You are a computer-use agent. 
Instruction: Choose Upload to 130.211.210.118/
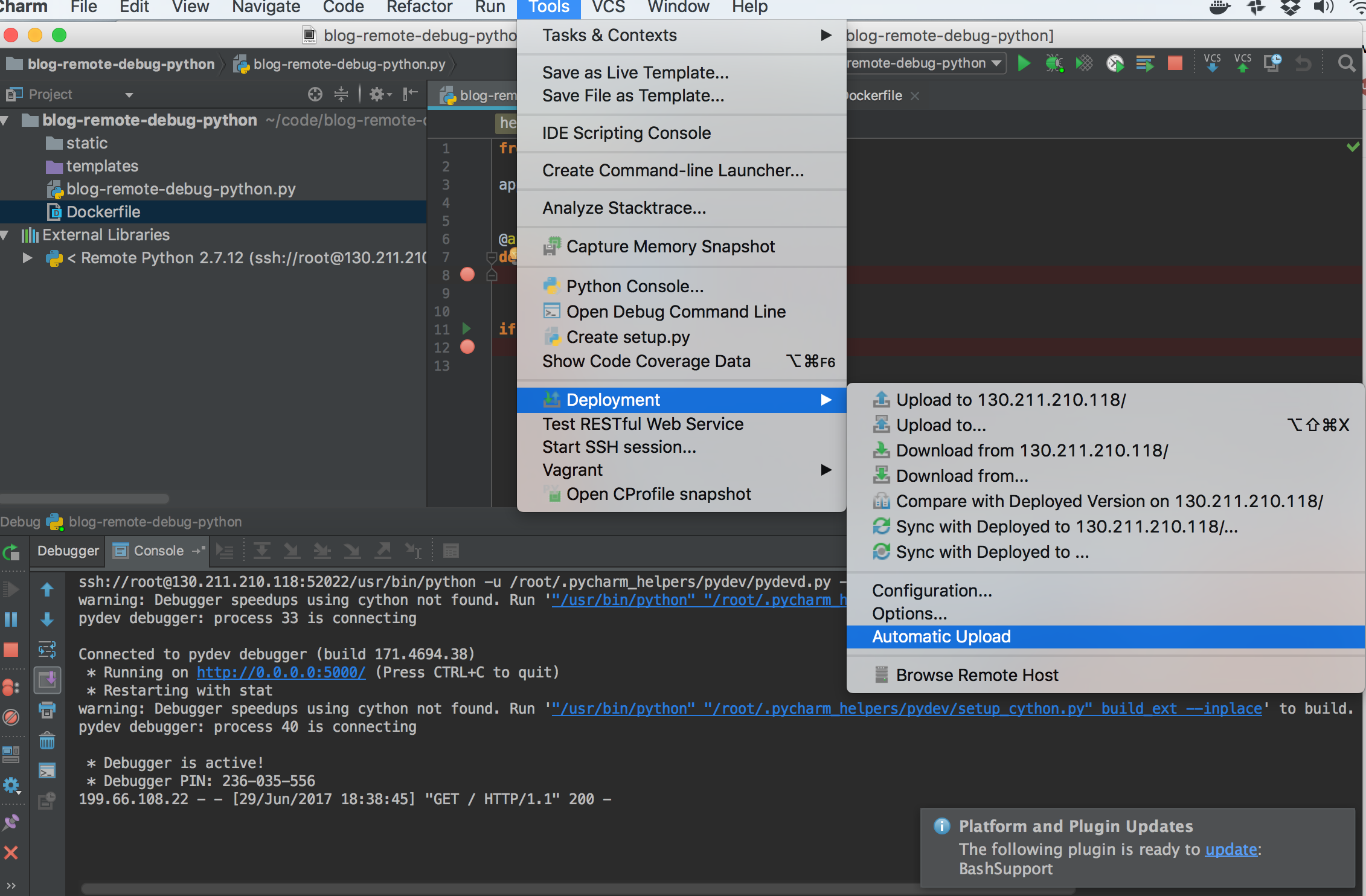click(x=1105, y=400)
